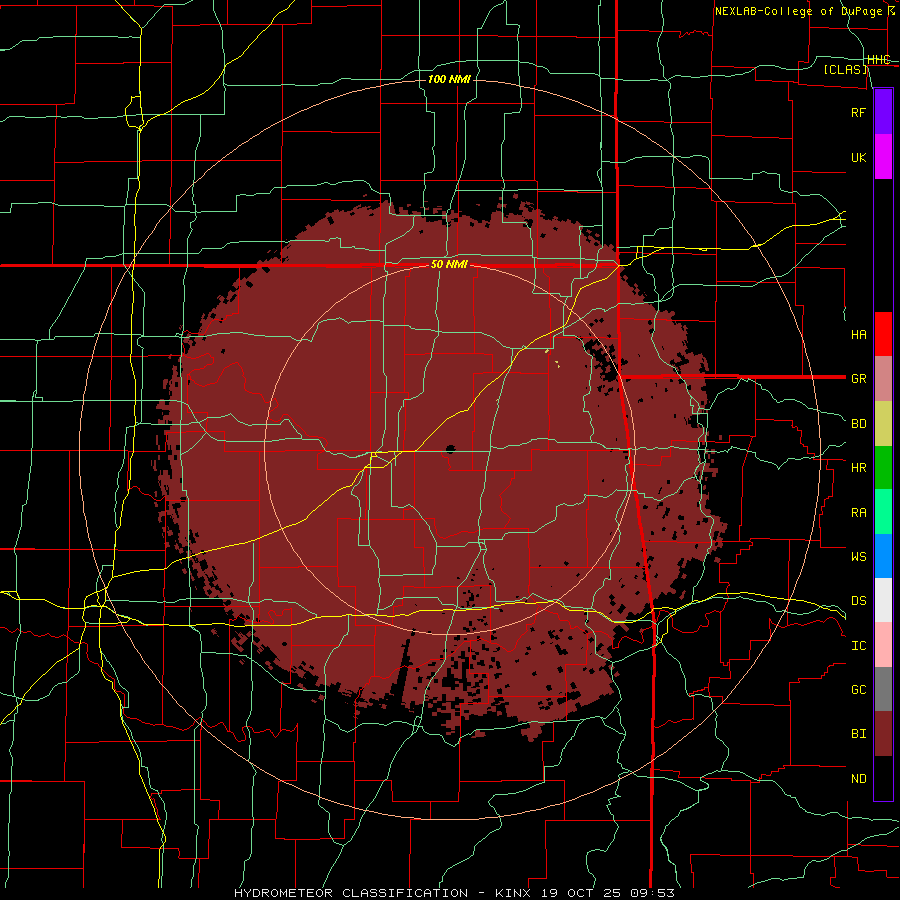This screenshot has width=900, height=900.
Task: Click the WS legend label
Action: click(858, 556)
